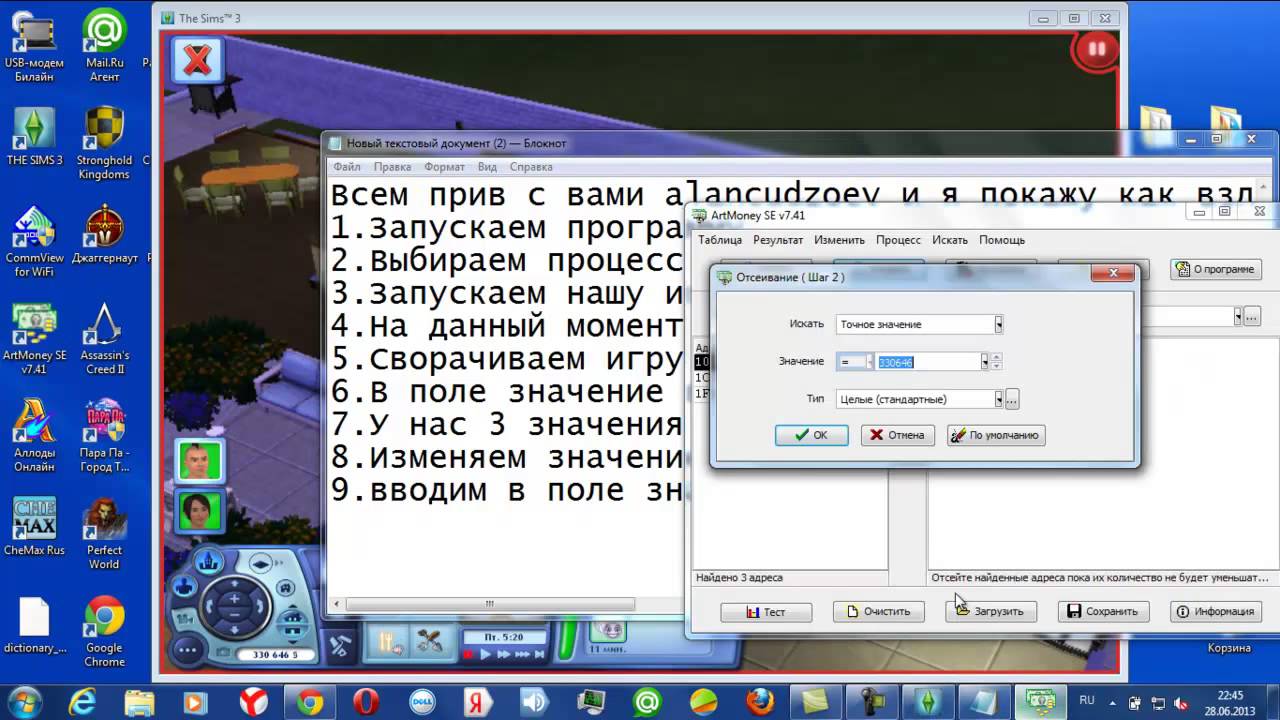This screenshot has width=1280, height=720.
Task: Open the Правка menu in Notepad
Action: coord(393,167)
